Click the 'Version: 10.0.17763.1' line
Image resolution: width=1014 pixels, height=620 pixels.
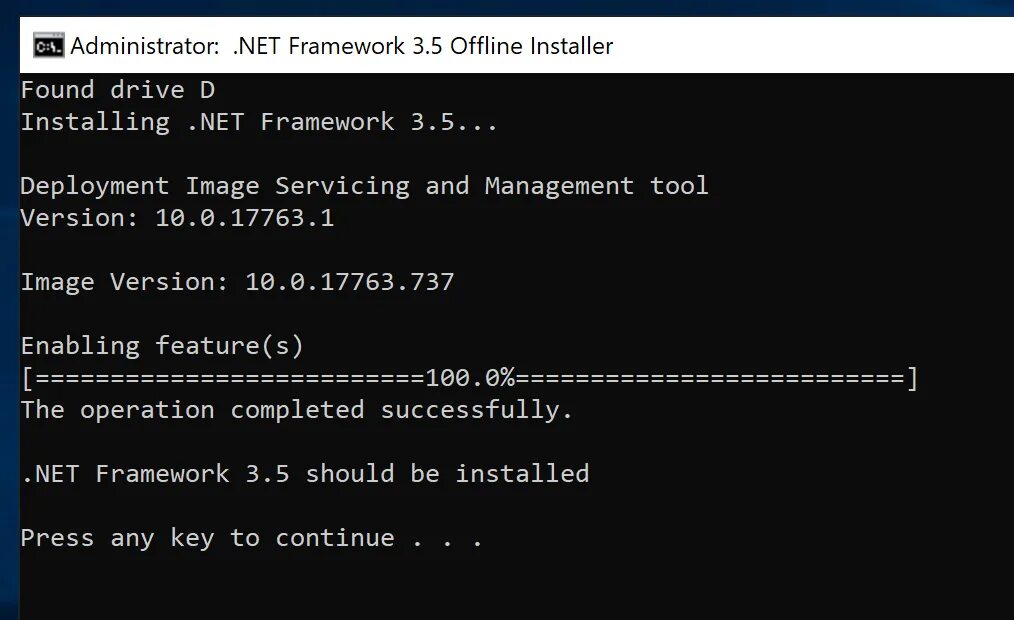[177, 218]
